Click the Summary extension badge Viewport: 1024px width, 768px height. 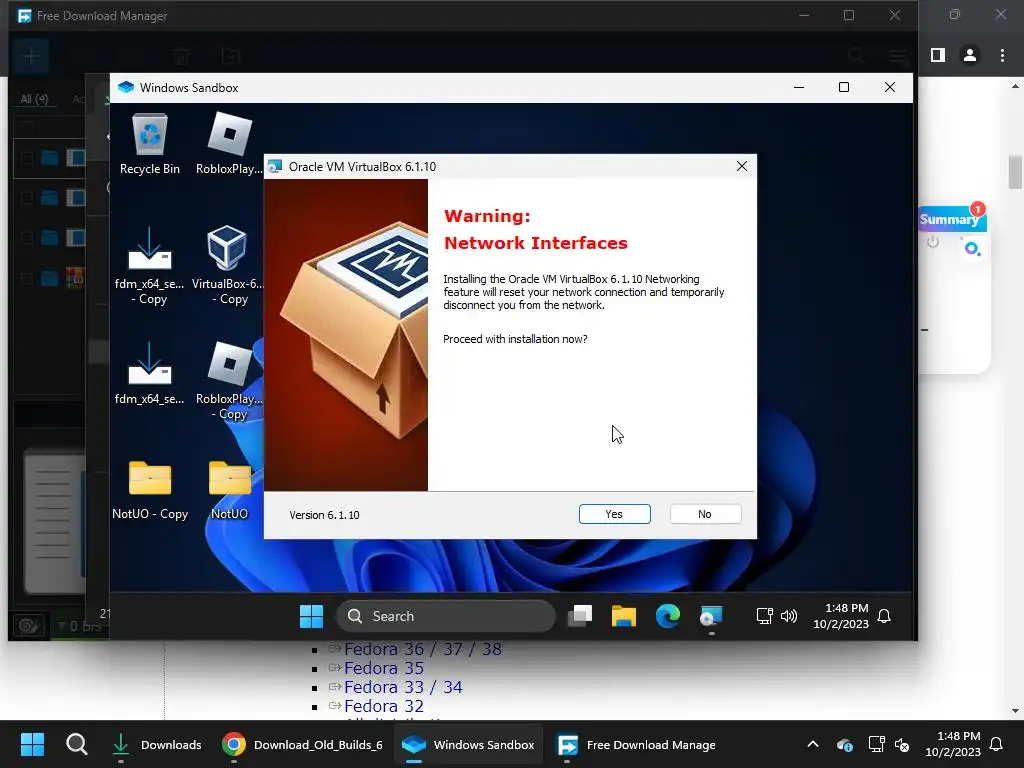[952, 218]
